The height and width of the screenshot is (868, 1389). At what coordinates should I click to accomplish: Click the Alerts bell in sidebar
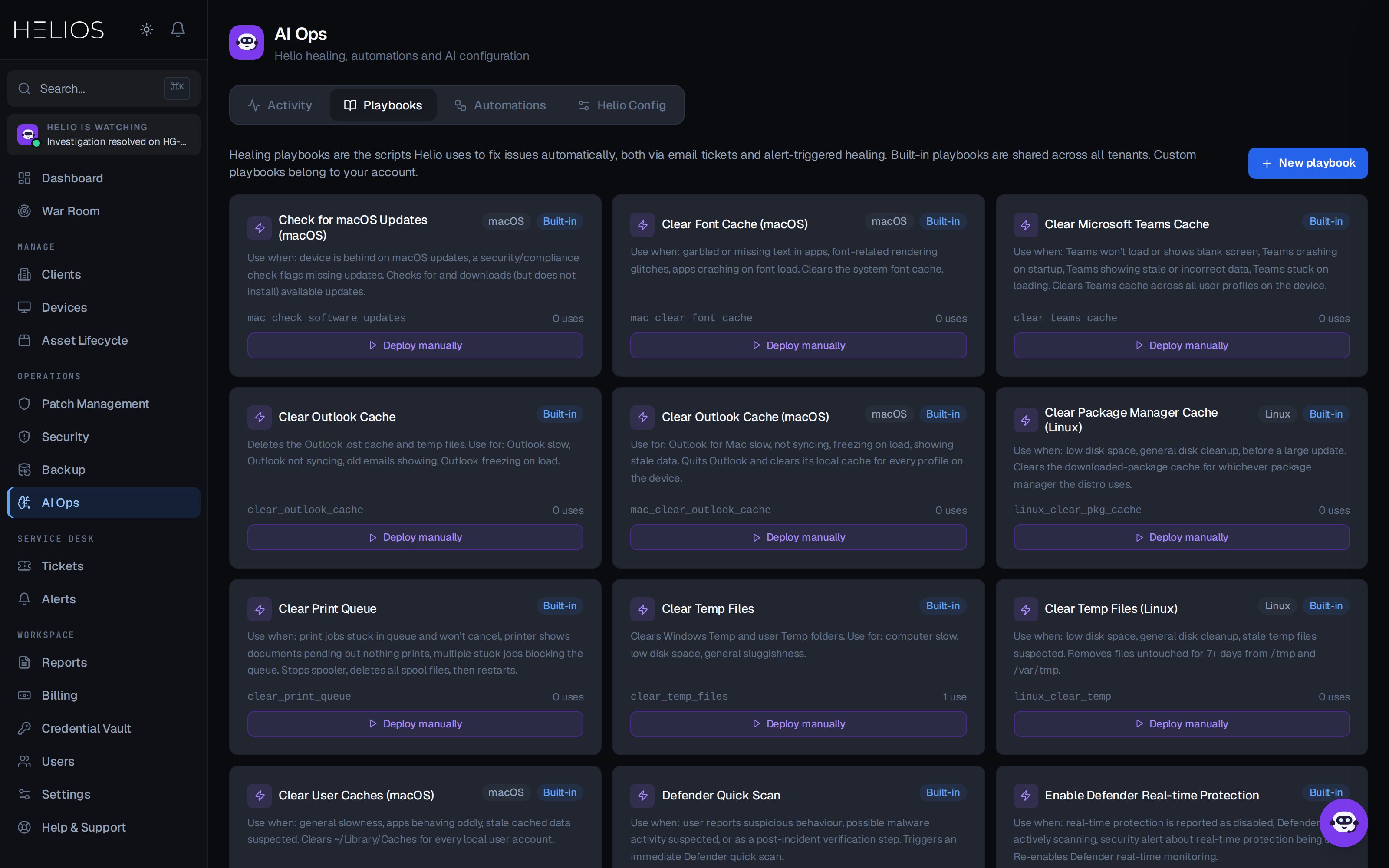[x=24, y=599]
